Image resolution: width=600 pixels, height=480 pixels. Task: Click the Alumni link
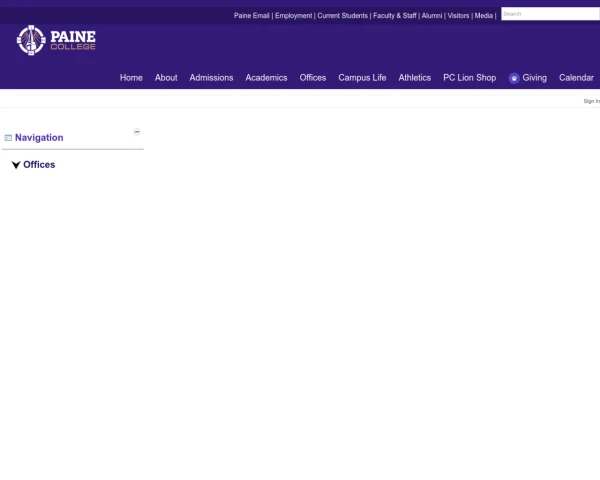pyautogui.click(x=432, y=16)
